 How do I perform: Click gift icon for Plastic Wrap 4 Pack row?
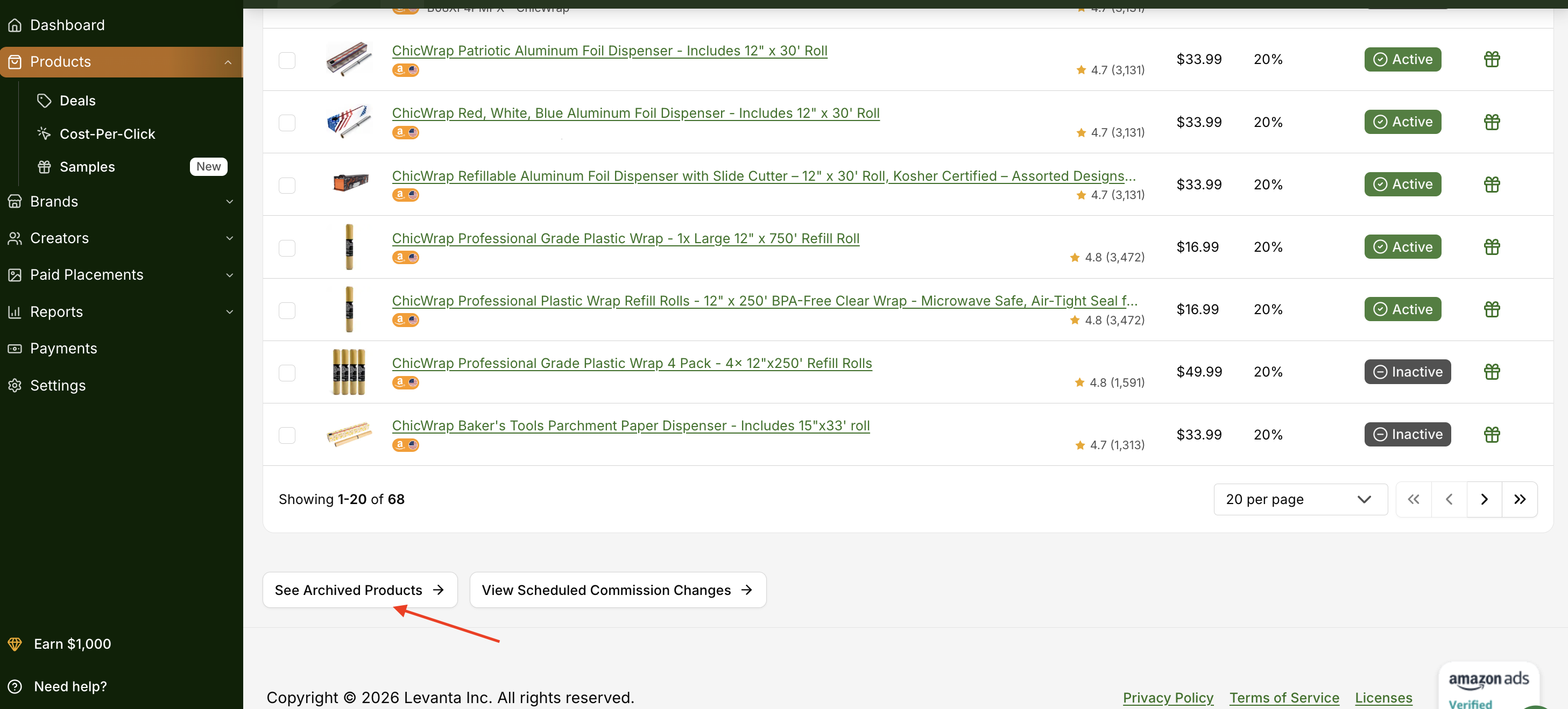(1491, 372)
